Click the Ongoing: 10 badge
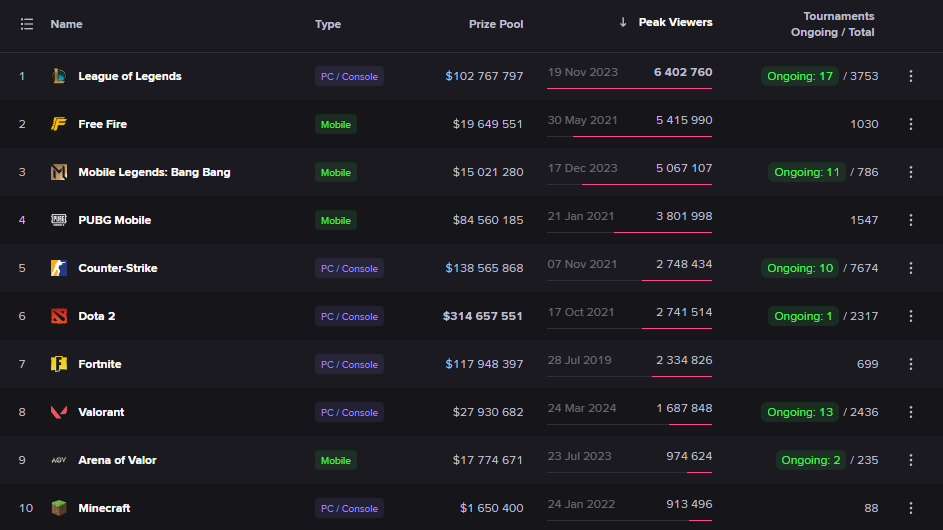This screenshot has width=943, height=530. [x=800, y=268]
